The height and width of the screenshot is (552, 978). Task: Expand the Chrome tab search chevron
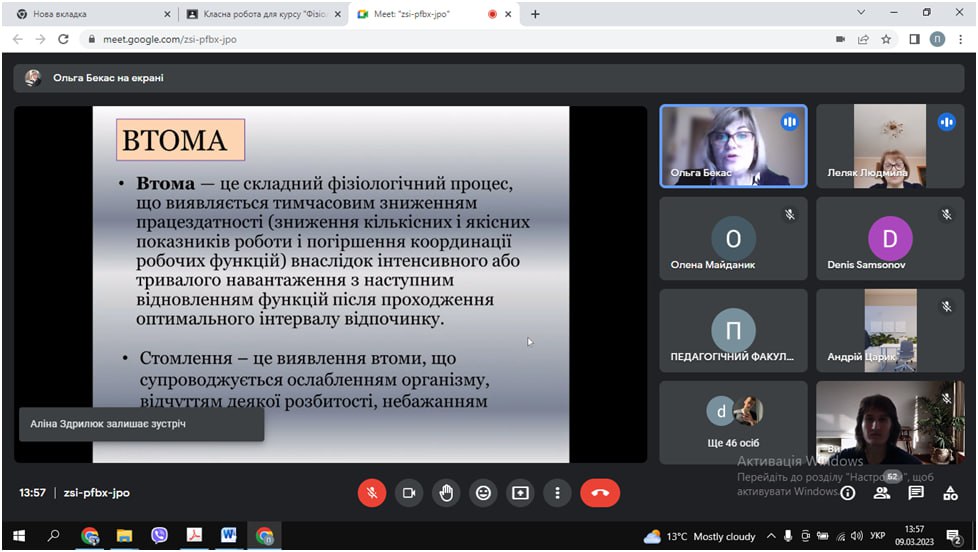pos(861,13)
